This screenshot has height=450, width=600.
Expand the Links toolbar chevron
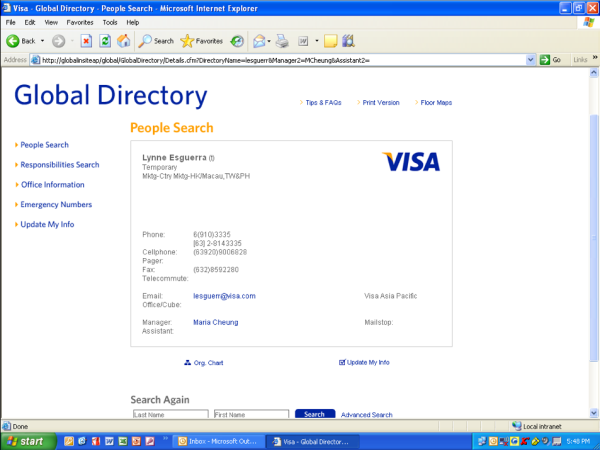coord(595,58)
